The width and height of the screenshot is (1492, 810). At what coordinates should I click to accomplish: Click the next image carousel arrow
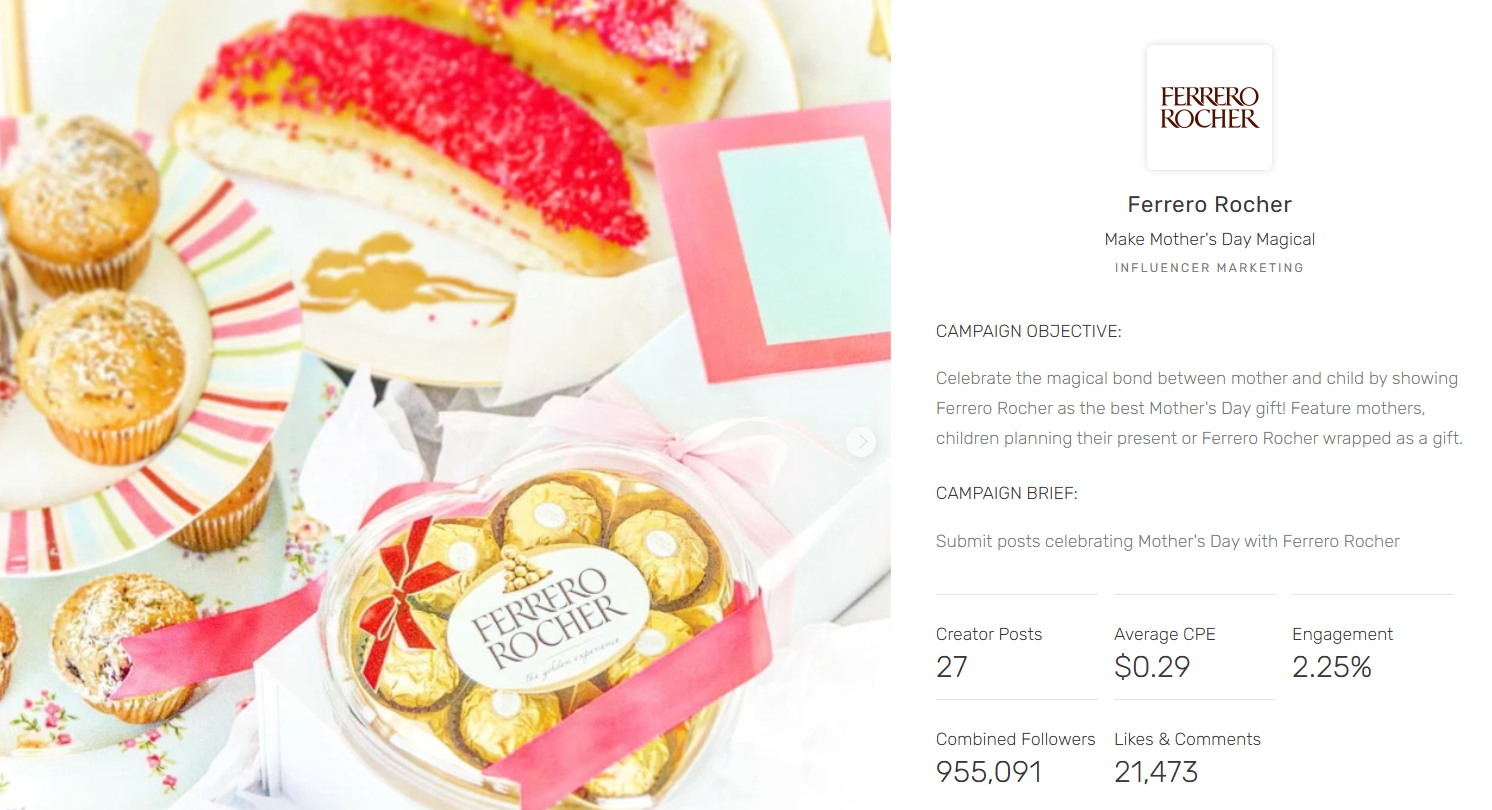[x=861, y=442]
